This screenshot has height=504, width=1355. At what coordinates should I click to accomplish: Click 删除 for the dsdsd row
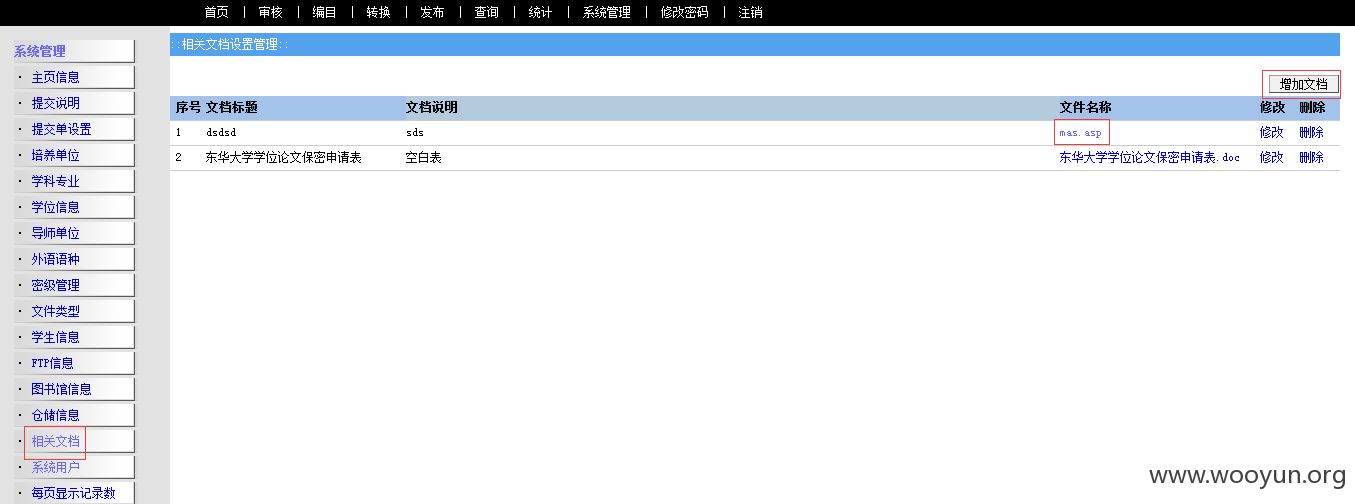point(1311,132)
